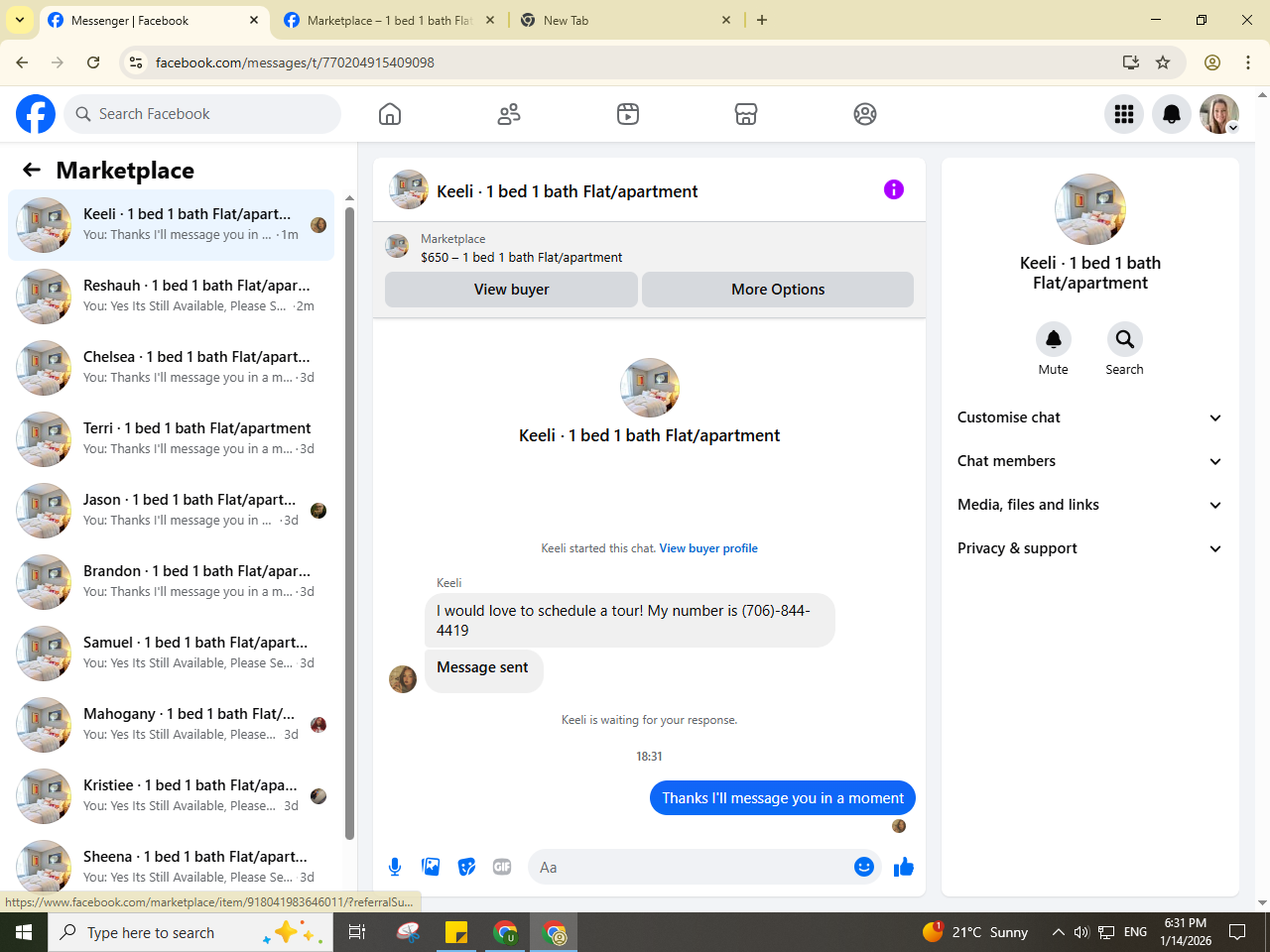
Task: Open sticky notes app on taskbar
Action: (456, 932)
